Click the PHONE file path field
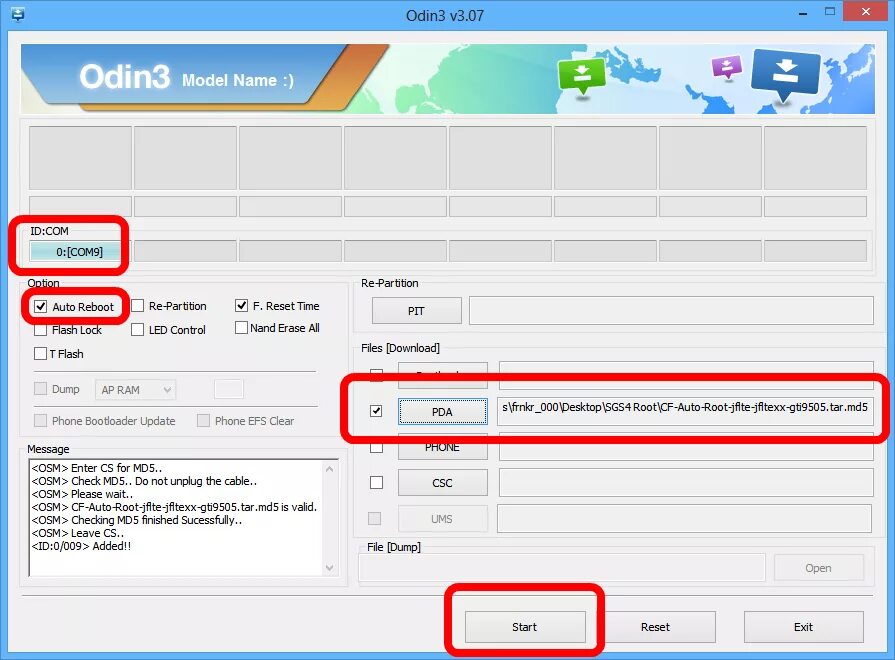 [686, 447]
